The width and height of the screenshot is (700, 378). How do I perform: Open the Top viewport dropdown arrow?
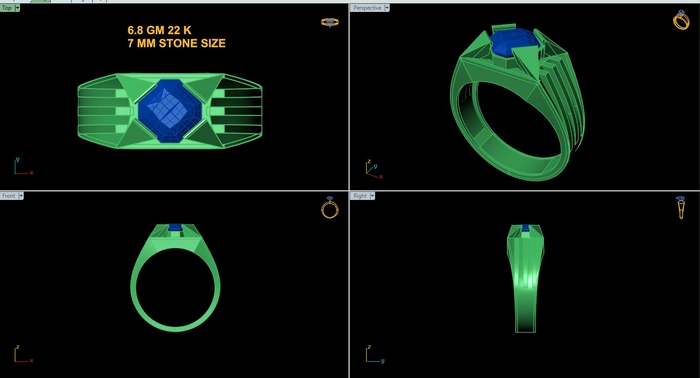pyautogui.click(x=17, y=8)
